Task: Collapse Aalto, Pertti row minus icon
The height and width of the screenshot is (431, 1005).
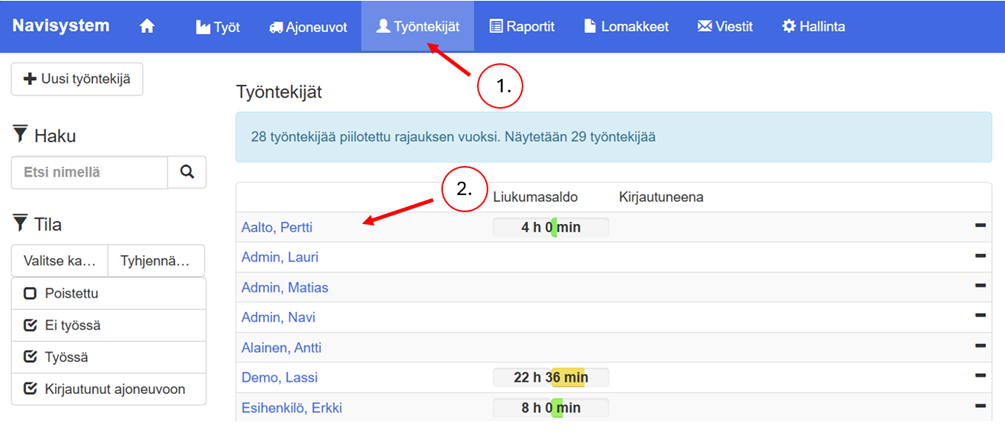Action: pyautogui.click(x=980, y=227)
